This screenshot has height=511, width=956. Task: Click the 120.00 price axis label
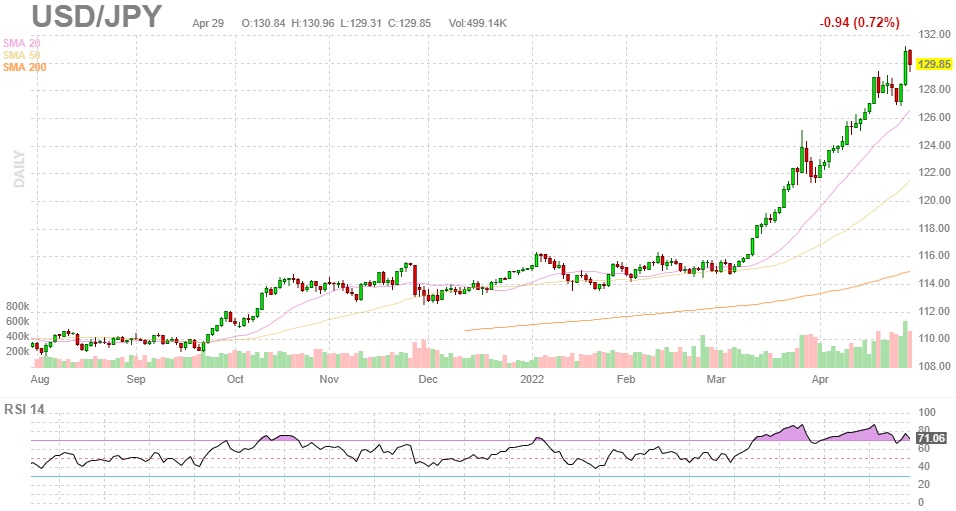tap(936, 200)
